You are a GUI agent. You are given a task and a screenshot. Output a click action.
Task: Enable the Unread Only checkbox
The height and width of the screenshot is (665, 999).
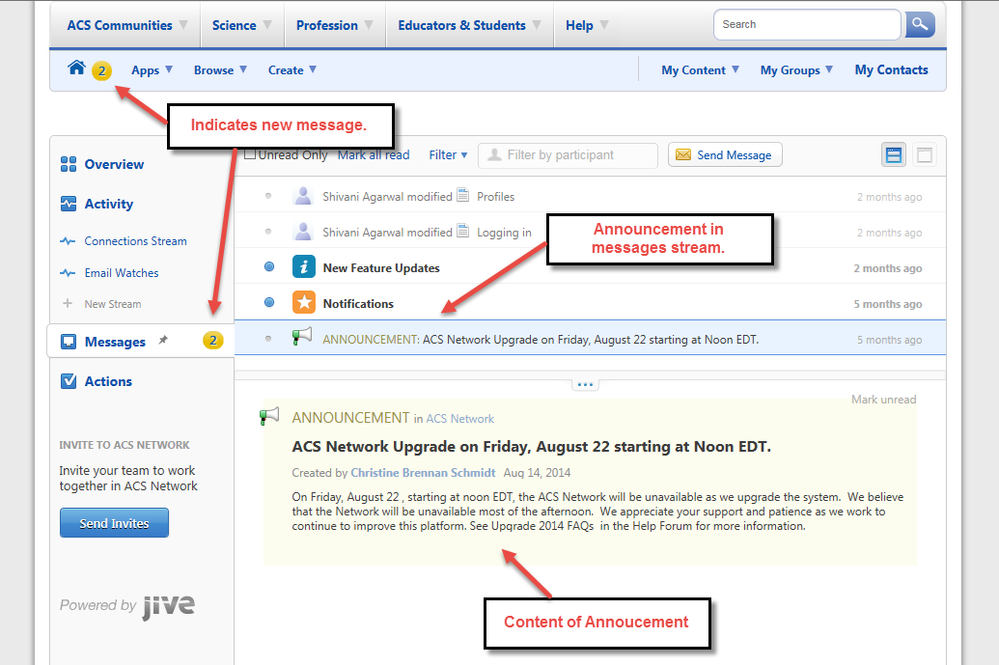tap(252, 155)
